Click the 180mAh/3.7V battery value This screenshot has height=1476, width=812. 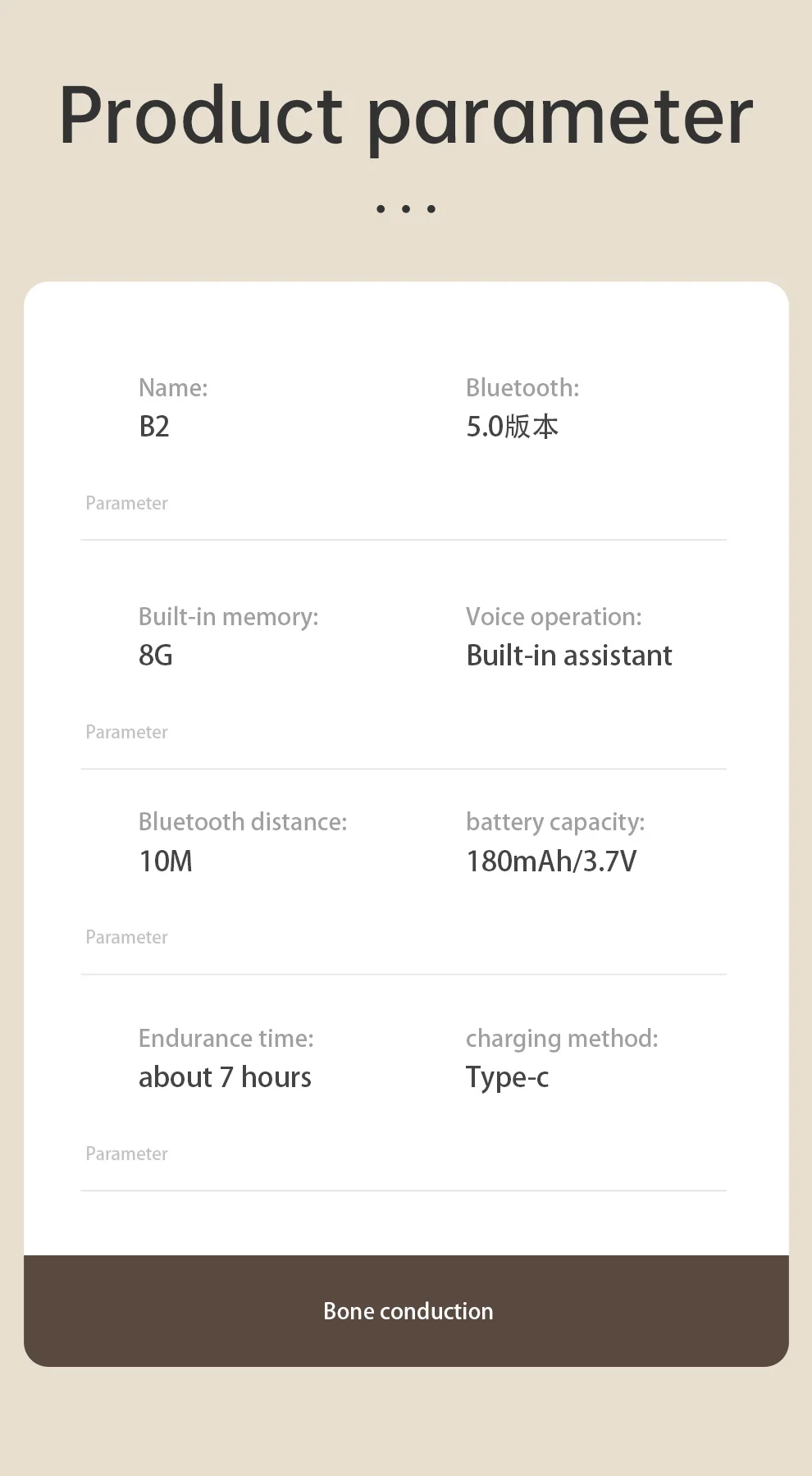(x=551, y=861)
